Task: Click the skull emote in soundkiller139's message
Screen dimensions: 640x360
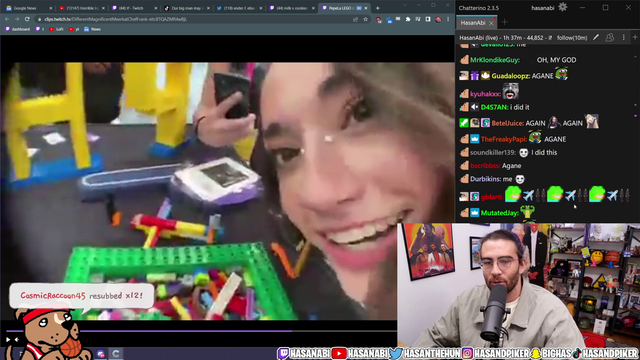Action: tap(524, 153)
